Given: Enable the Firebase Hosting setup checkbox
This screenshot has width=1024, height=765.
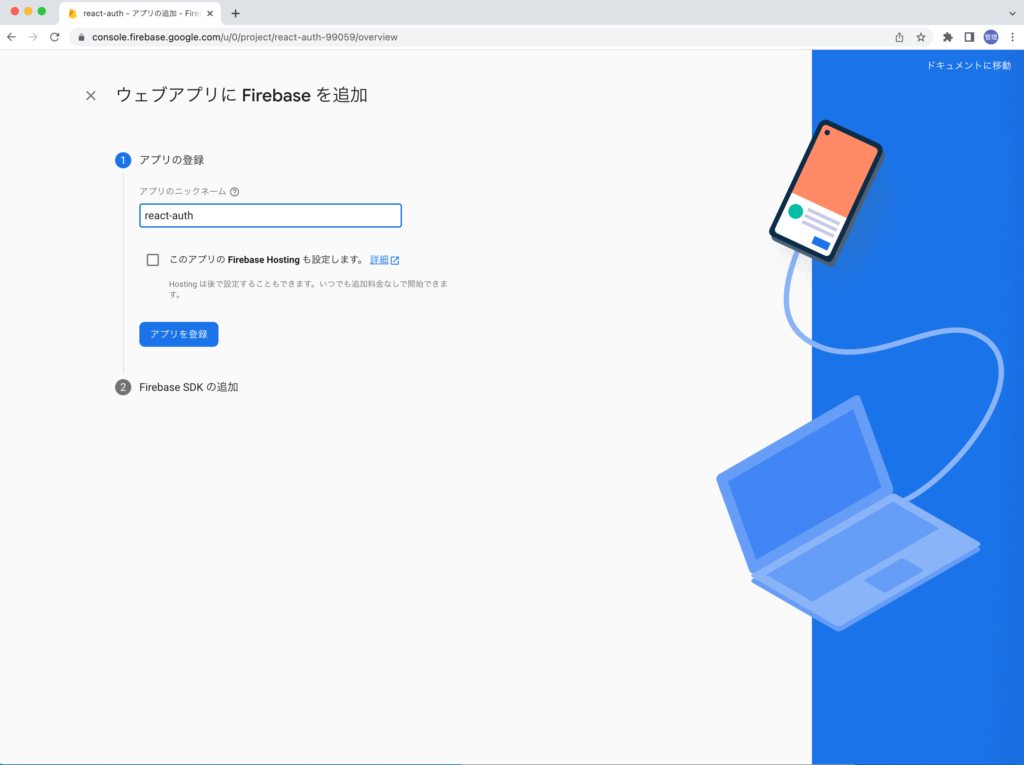Looking at the screenshot, I should tap(153, 260).
